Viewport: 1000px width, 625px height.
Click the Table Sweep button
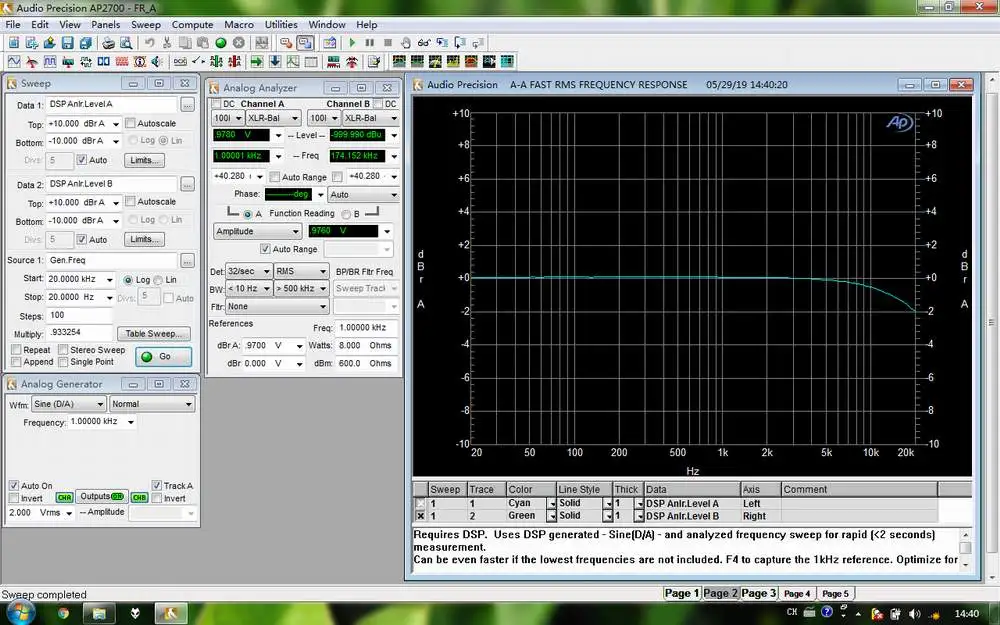(x=154, y=334)
